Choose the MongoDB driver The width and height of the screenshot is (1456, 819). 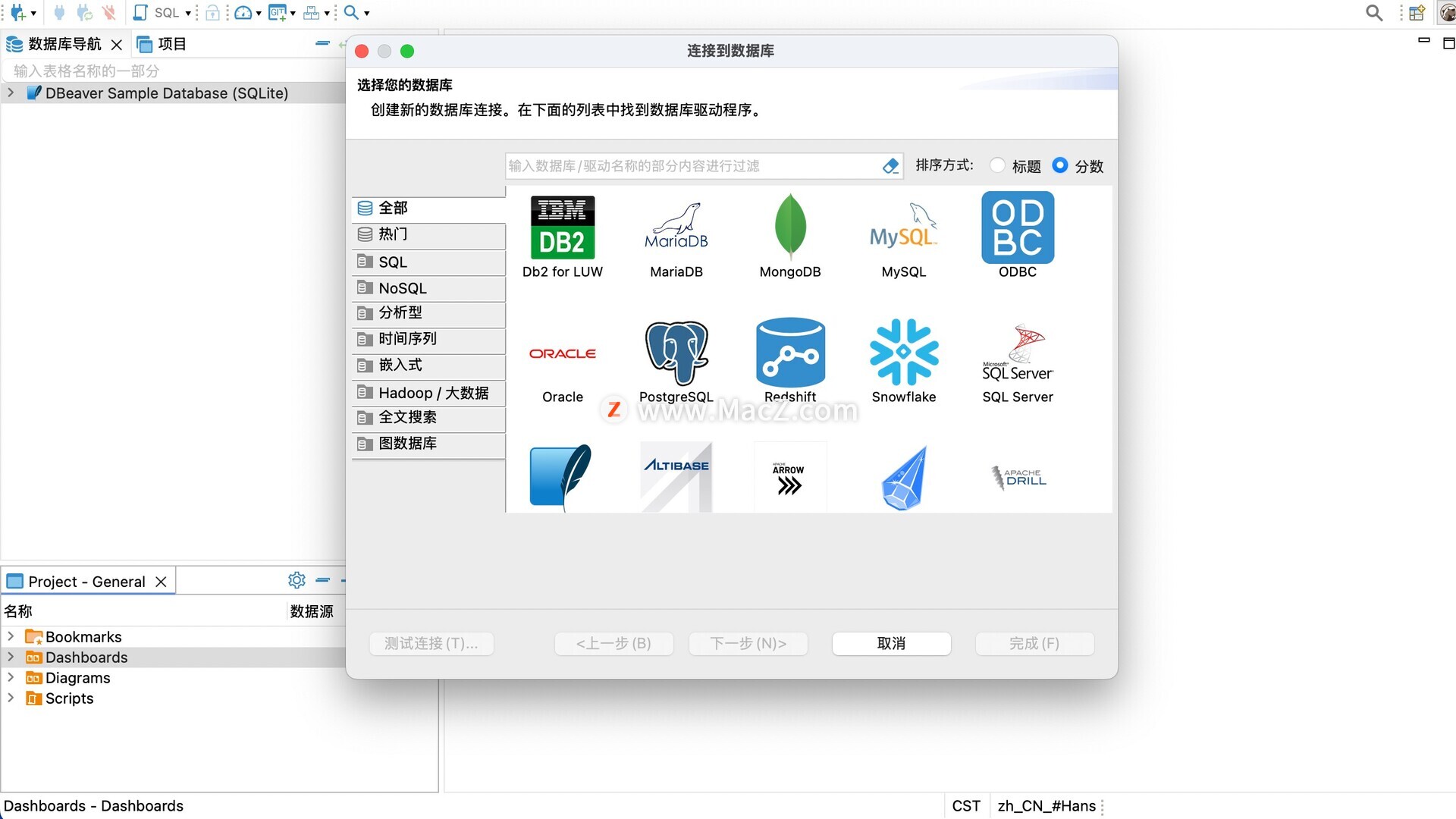(790, 237)
